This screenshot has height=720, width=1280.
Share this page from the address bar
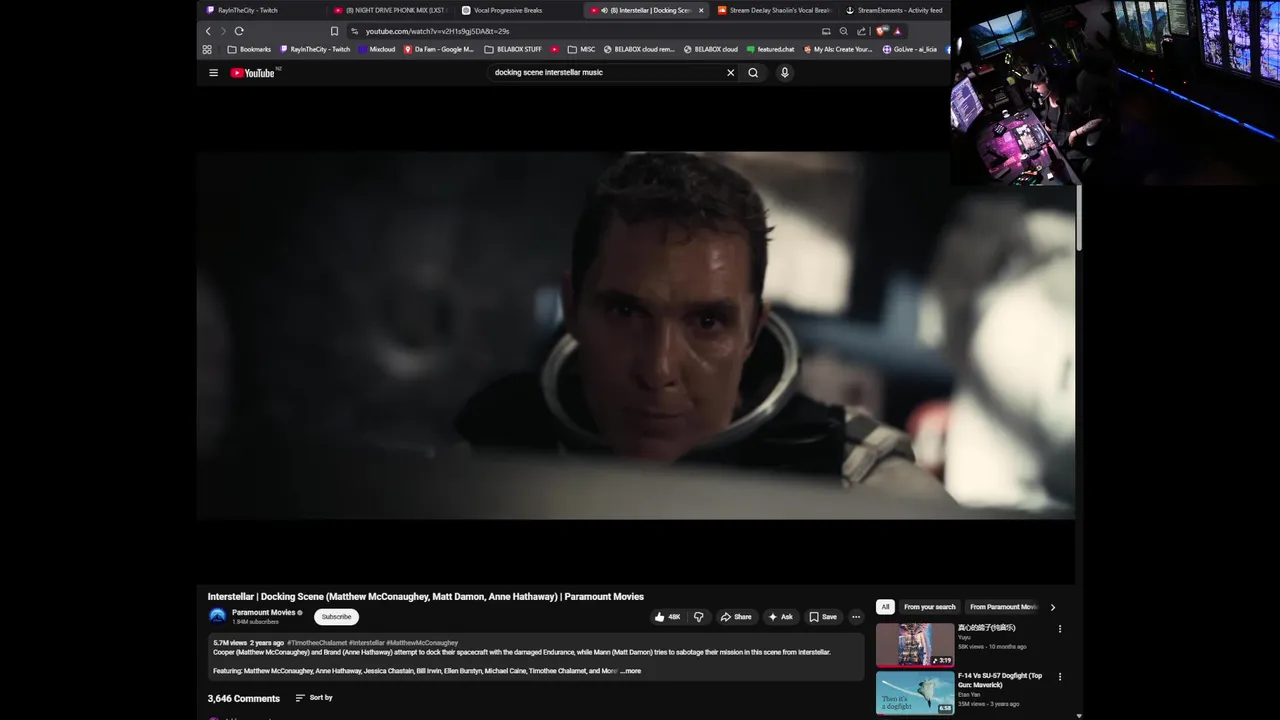point(861,31)
